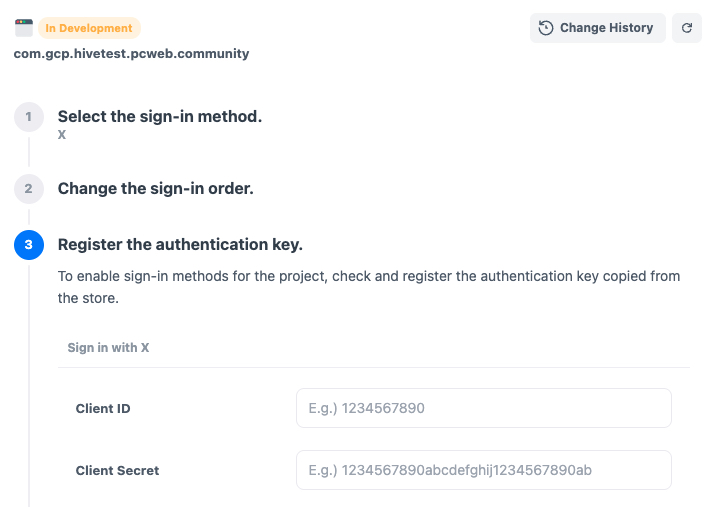Image resolution: width=712 pixels, height=507 pixels.
Task: Expand the 'Select the sign-in method' step
Action: (x=160, y=117)
